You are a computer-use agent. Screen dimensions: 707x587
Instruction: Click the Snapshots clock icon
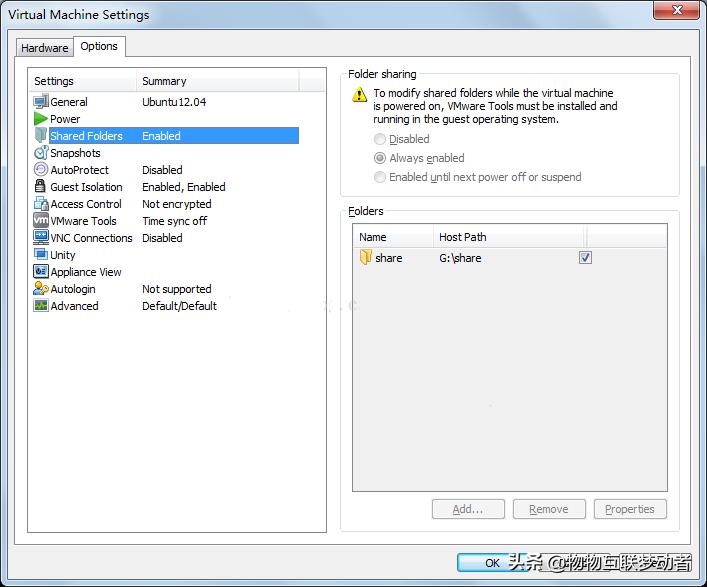coord(41,152)
